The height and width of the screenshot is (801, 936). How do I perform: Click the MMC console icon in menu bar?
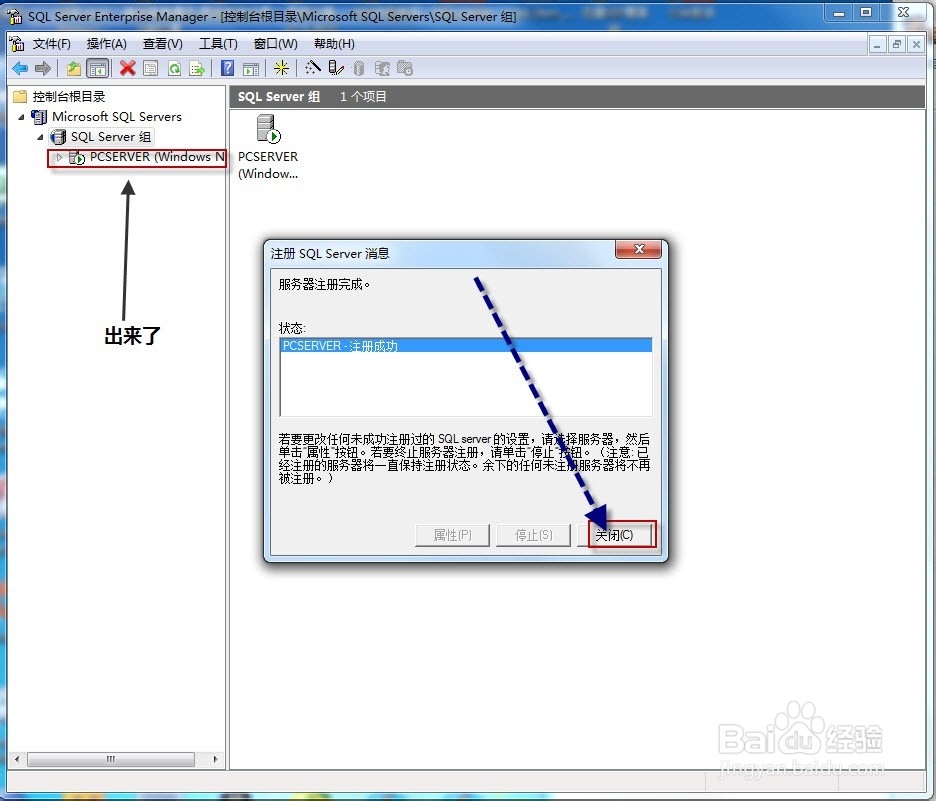point(17,44)
